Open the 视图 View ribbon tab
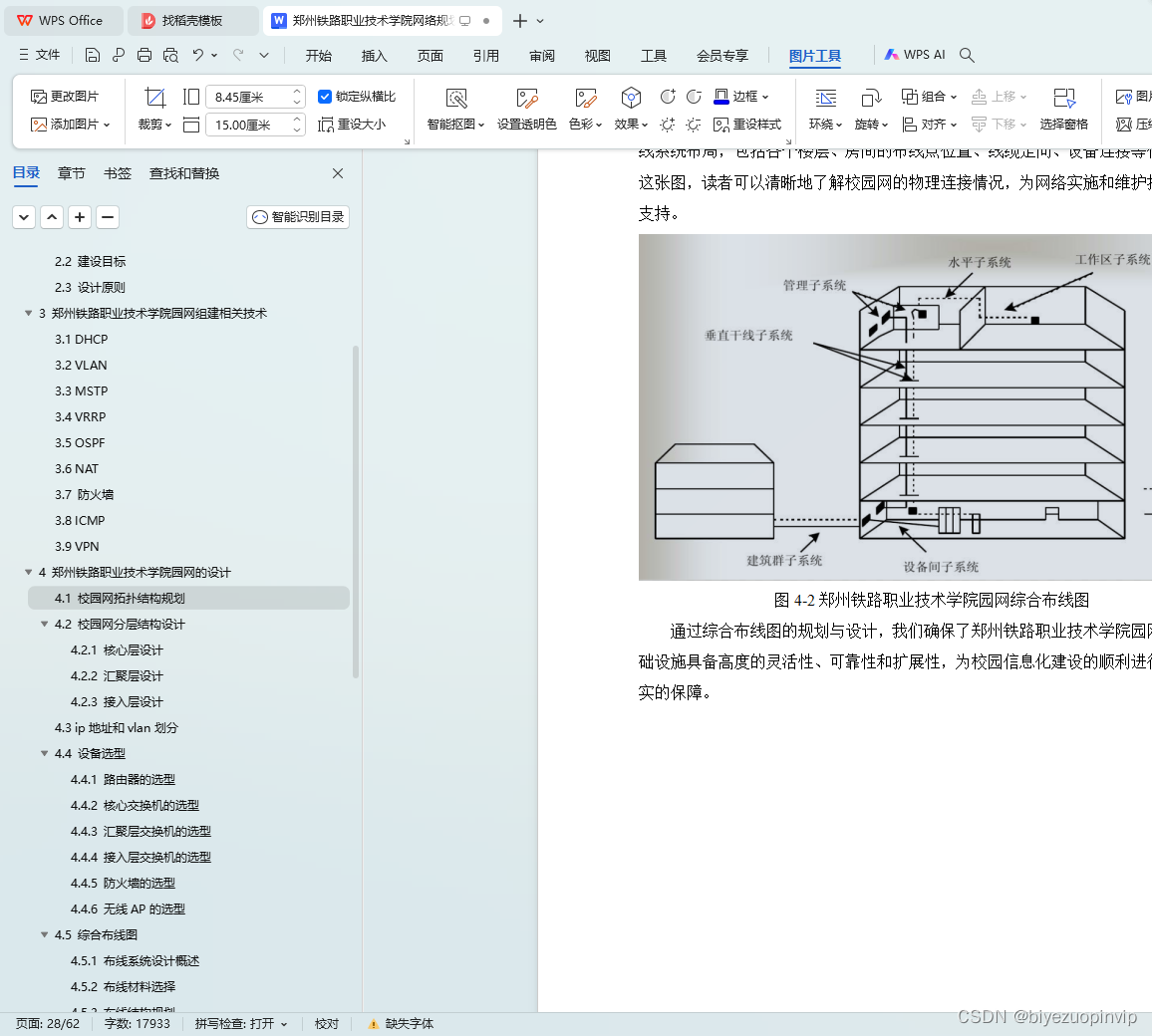Image resolution: width=1152 pixels, height=1036 pixels. 597,56
